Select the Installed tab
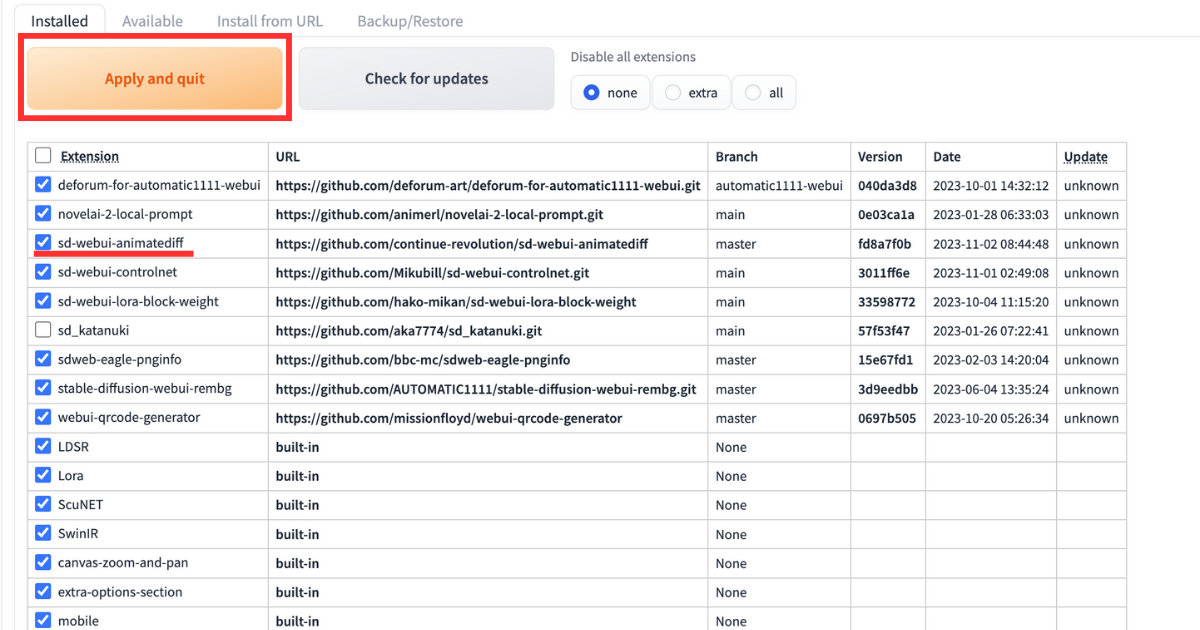Image resolution: width=1200 pixels, height=630 pixels. click(59, 20)
